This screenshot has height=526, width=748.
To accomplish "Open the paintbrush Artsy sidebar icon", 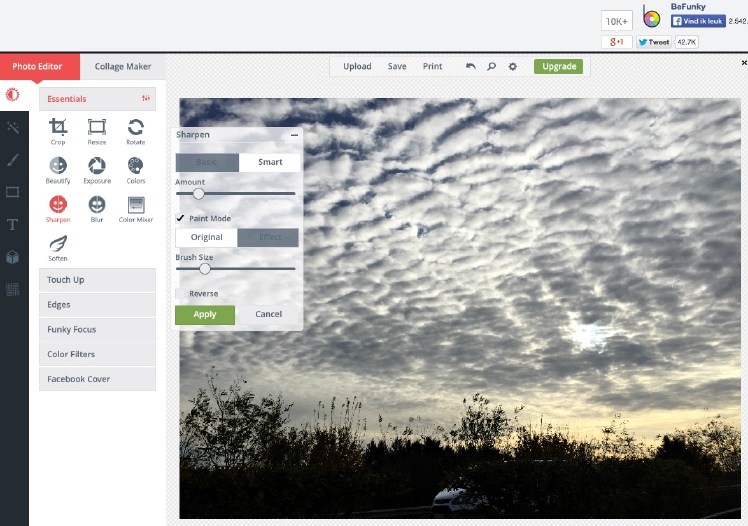I will coord(13,160).
